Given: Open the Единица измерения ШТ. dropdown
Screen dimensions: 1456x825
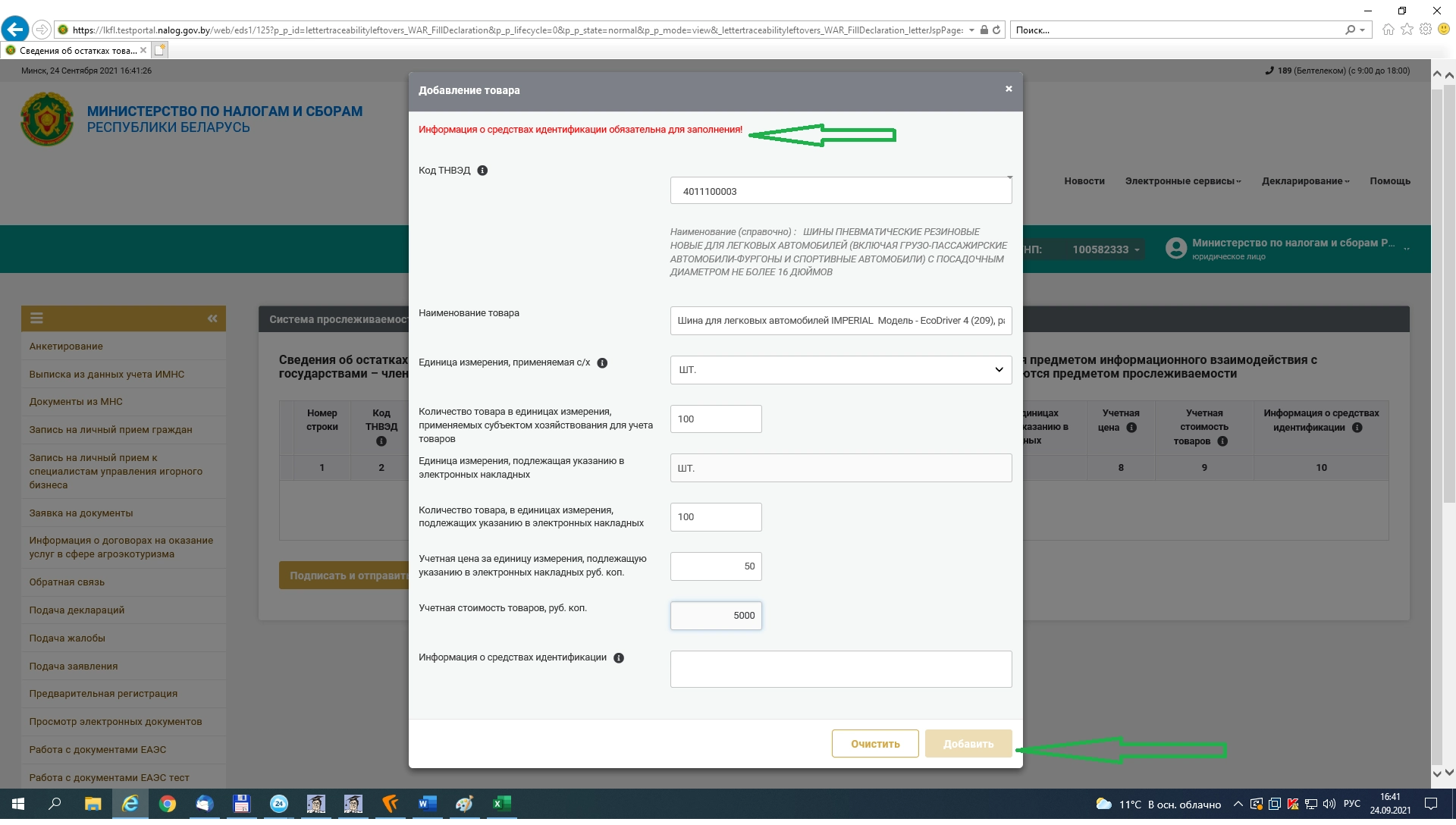Looking at the screenshot, I should (x=840, y=370).
